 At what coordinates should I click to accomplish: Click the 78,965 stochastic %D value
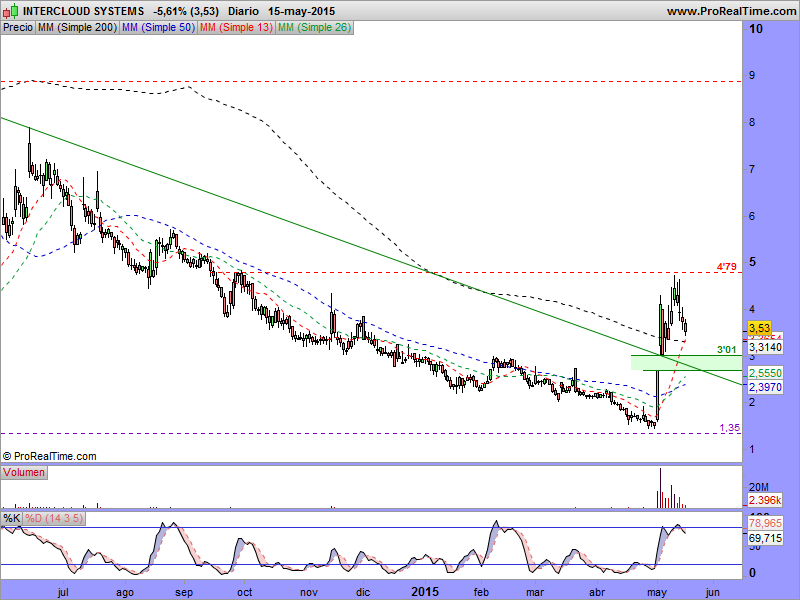[x=765, y=523]
